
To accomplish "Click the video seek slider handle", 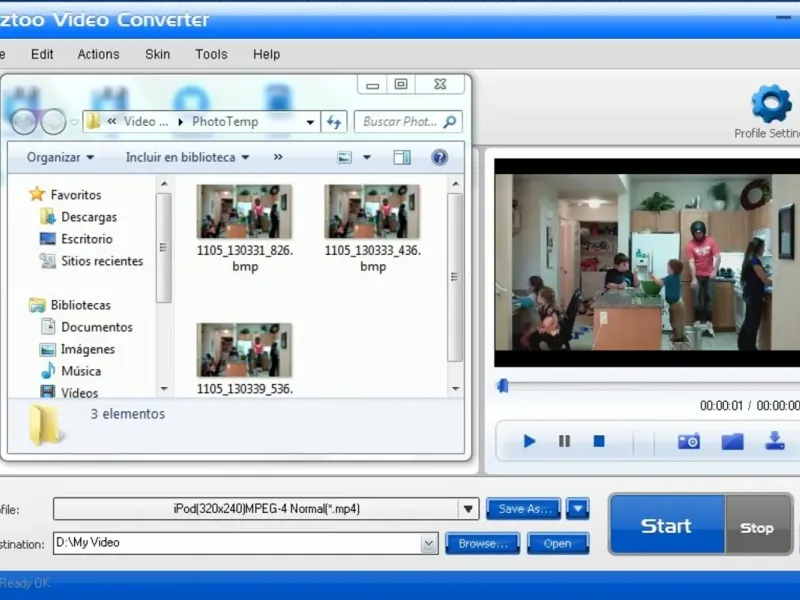I will [x=503, y=385].
